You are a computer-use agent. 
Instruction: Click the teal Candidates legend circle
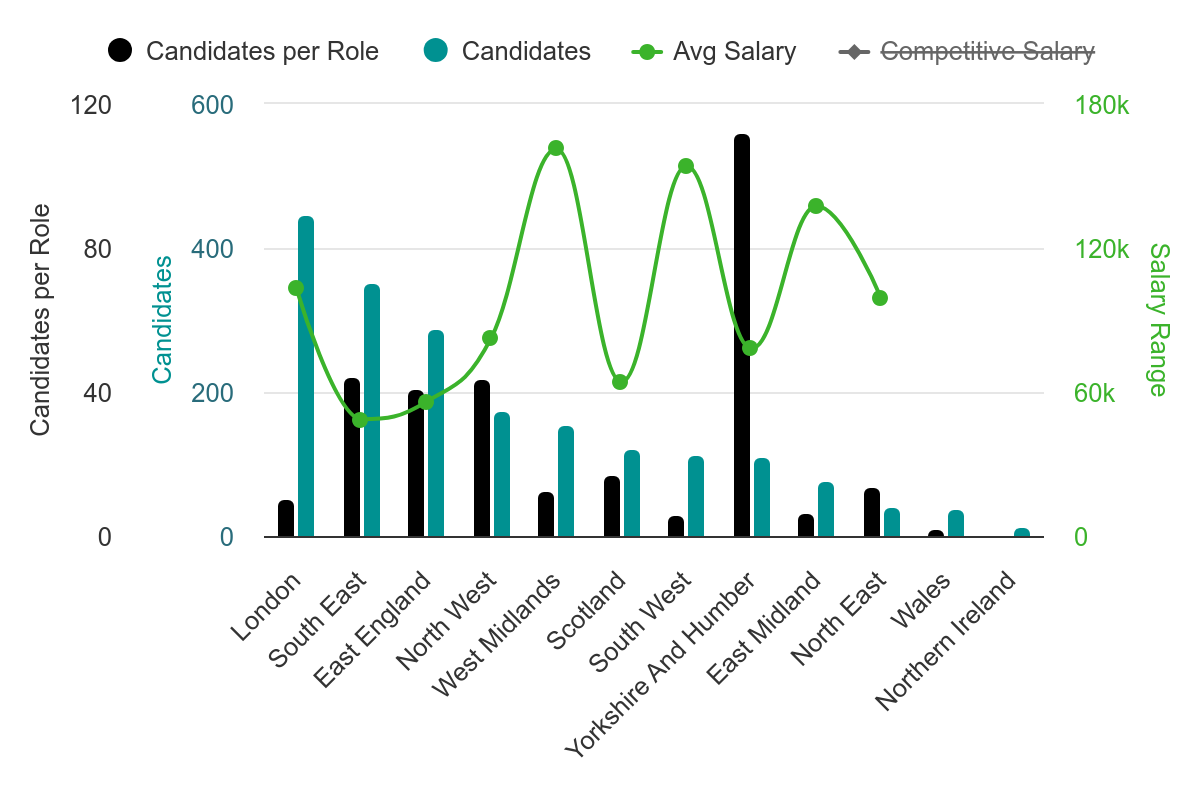click(436, 51)
